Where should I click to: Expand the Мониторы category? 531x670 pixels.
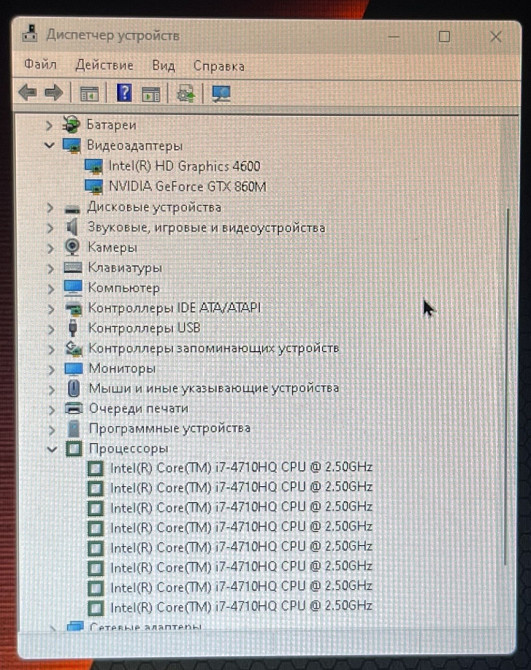pos(52,369)
